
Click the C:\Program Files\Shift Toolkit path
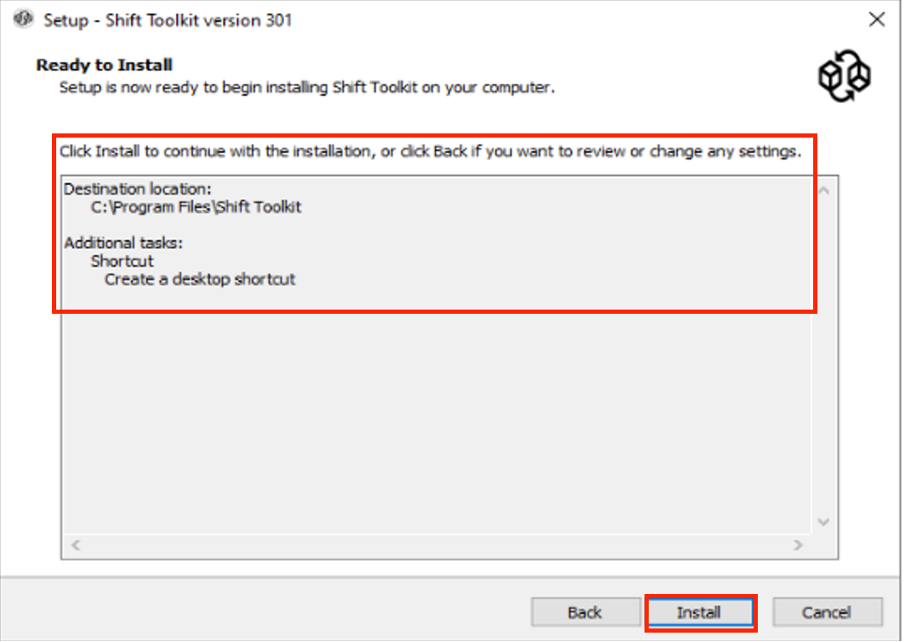[x=196, y=207]
